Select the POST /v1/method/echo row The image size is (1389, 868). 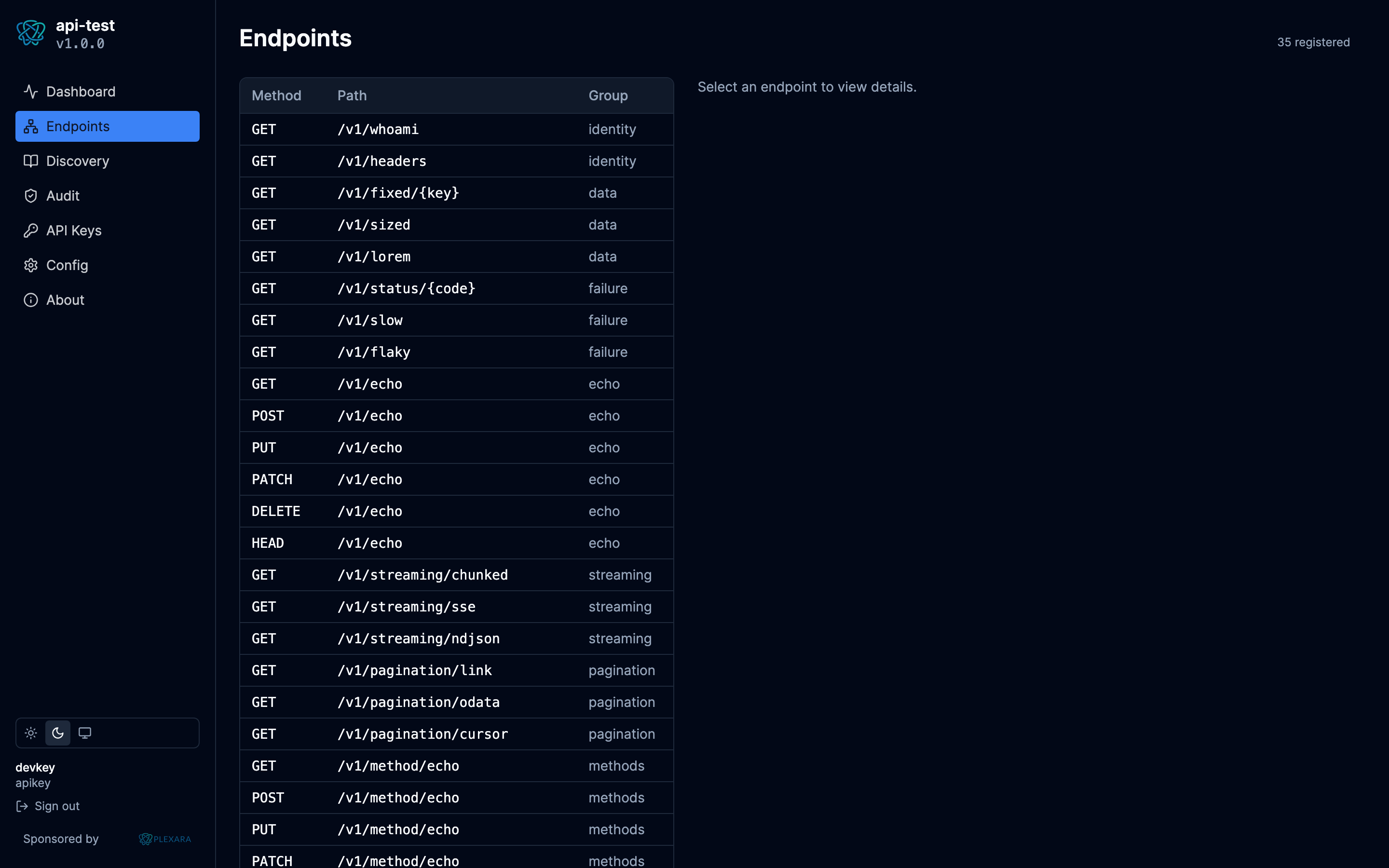click(456, 799)
